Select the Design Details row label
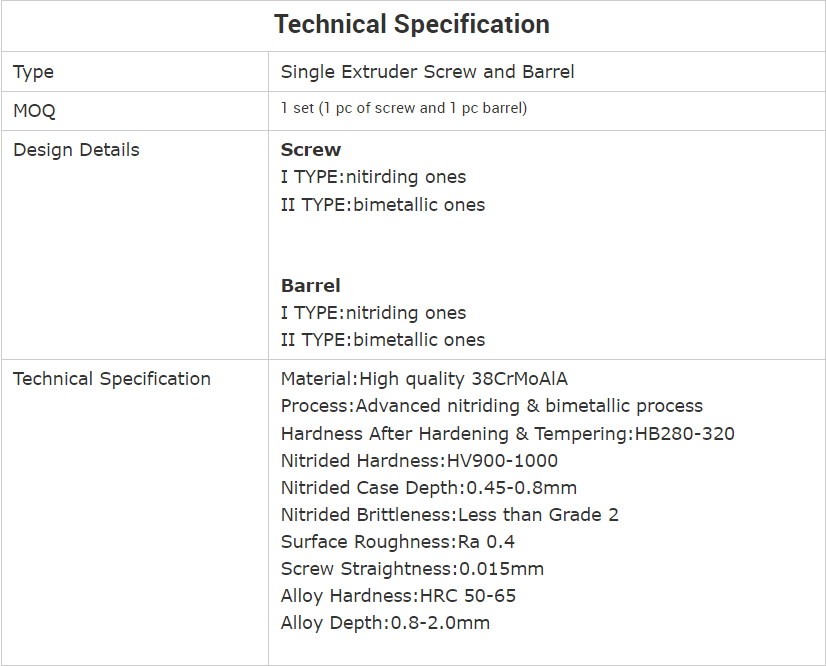This screenshot has width=826, height=666. (76, 150)
